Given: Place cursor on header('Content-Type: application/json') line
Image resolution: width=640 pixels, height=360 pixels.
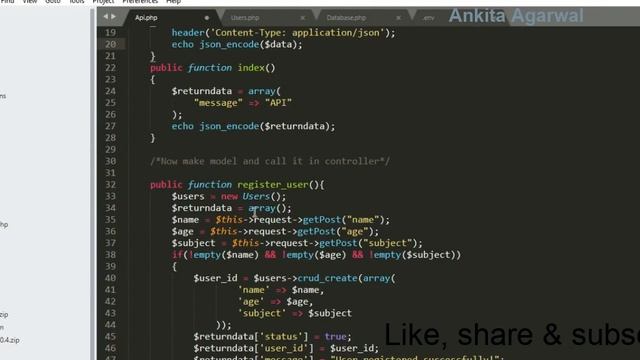Looking at the screenshot, I should (284, 33).
